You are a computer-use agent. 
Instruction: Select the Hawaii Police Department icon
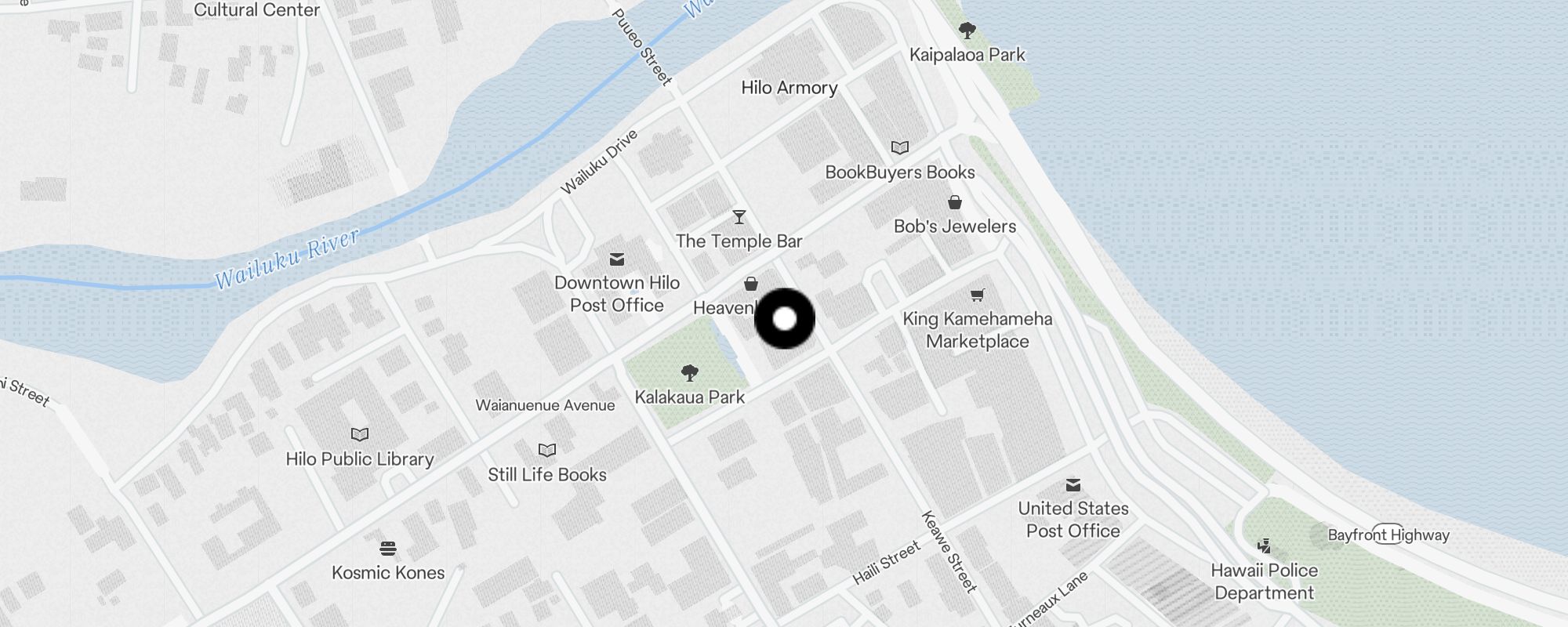click(x=1264, y=545)
